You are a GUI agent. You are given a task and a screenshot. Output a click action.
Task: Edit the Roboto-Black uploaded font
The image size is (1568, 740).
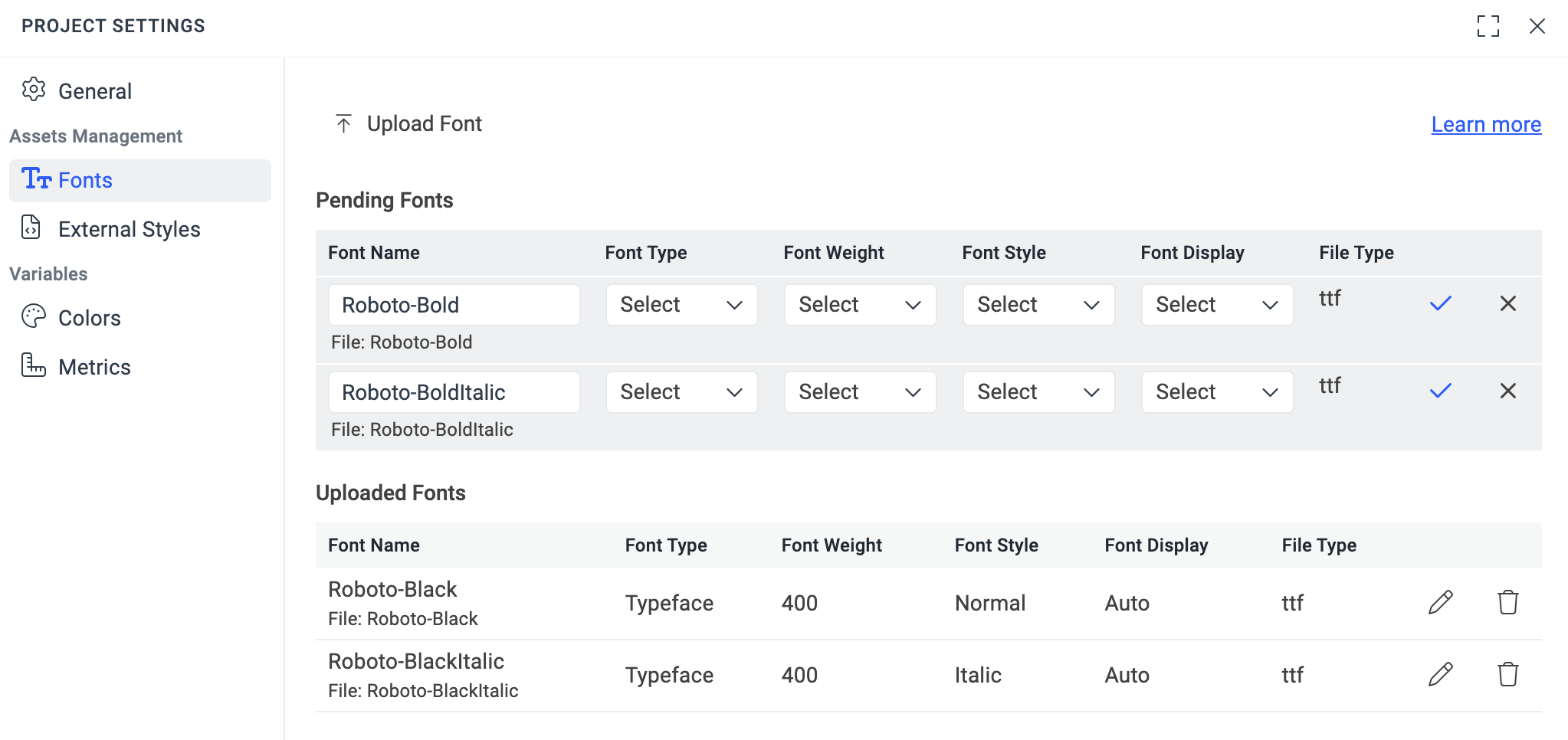1440,602
